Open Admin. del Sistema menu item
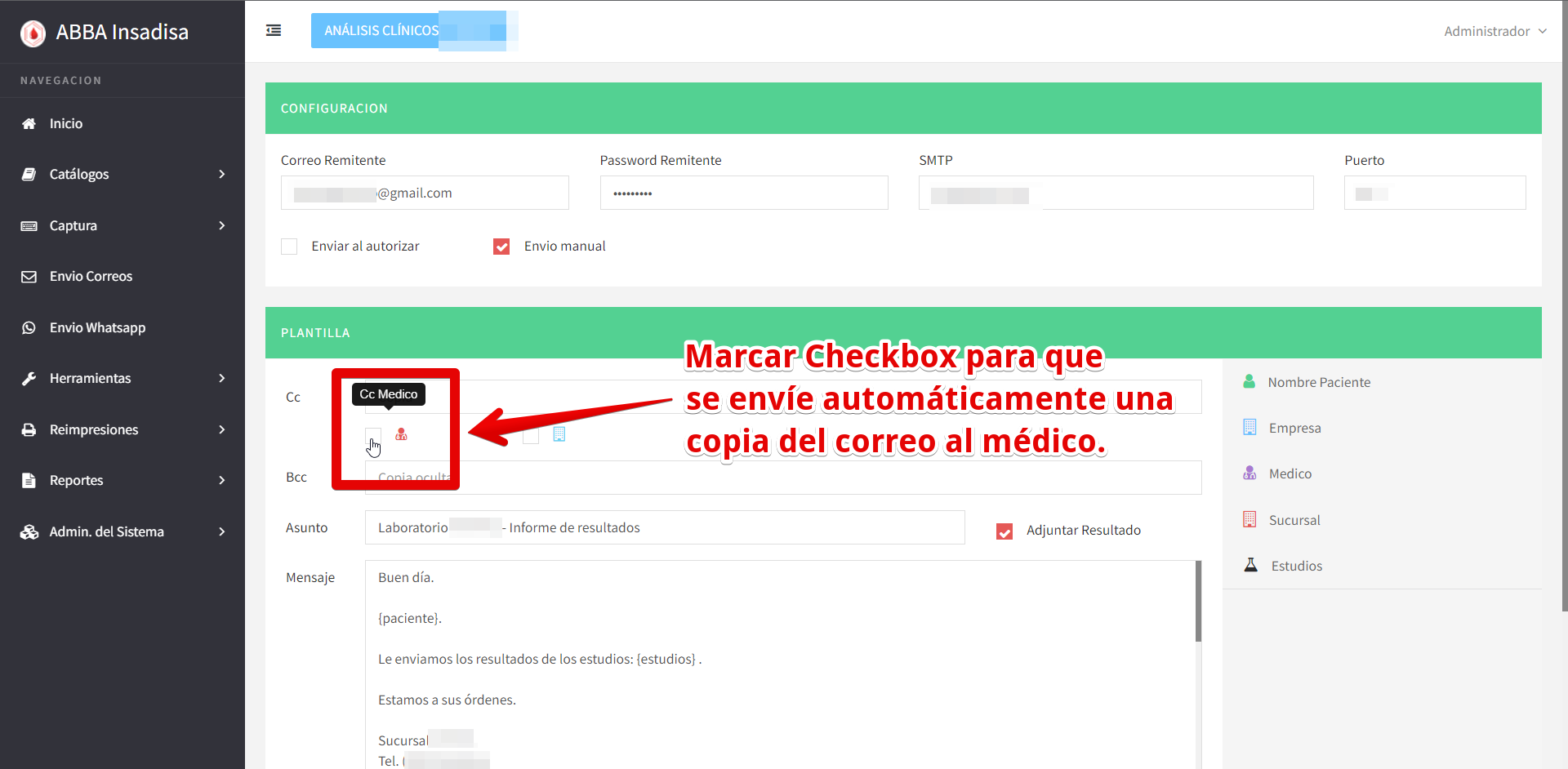The width and height of the screenshot is (1568, 769). [122, 532]
